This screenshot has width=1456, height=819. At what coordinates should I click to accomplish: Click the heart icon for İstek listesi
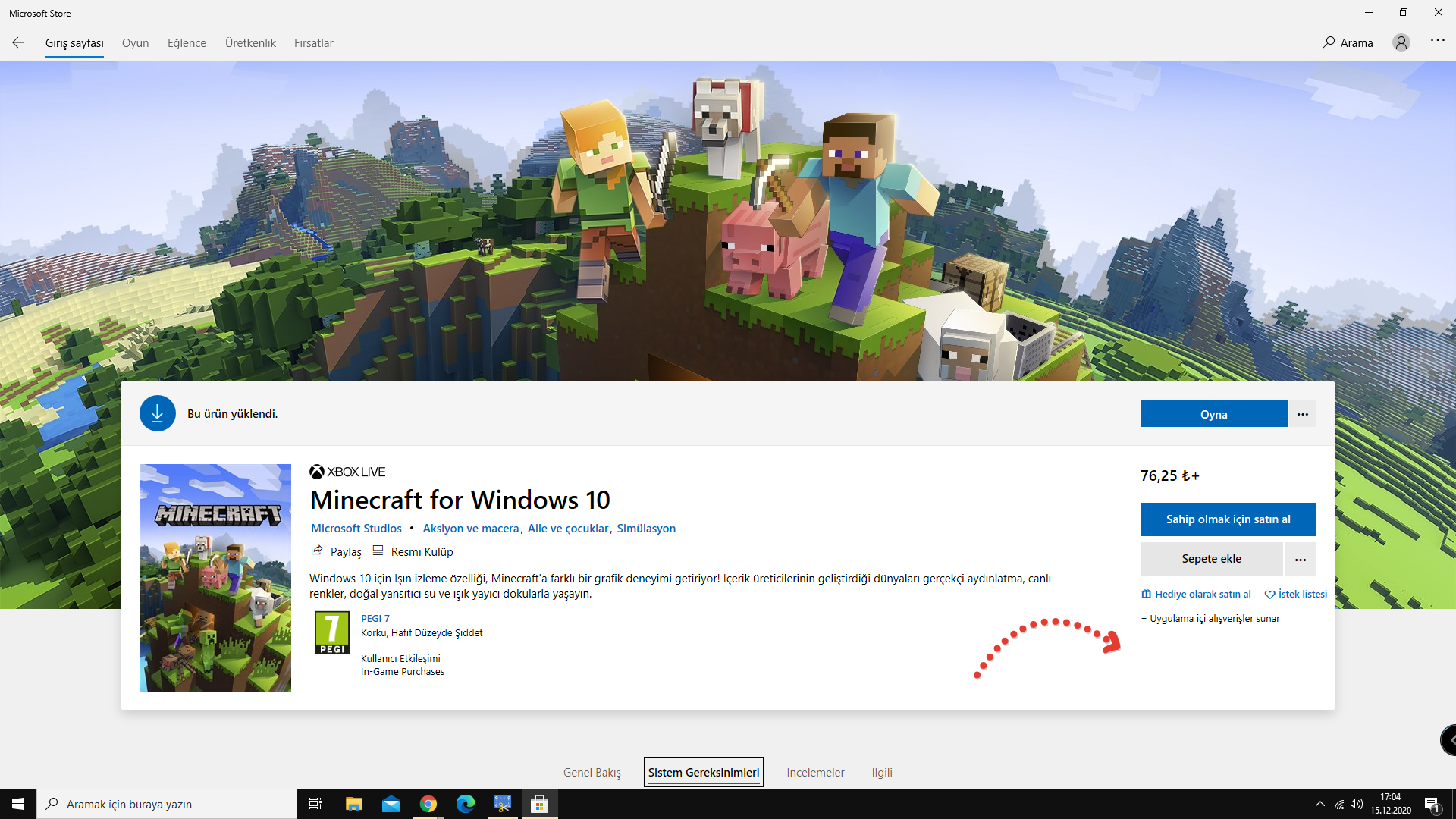click(x=1269, y=595)
